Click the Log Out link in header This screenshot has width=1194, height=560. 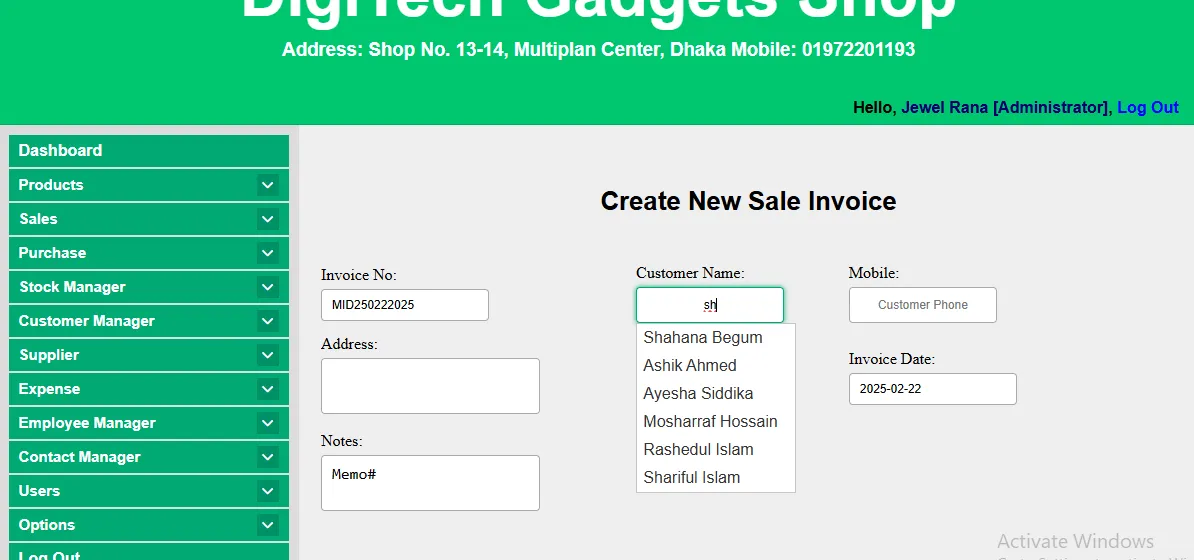[1147, 108]
